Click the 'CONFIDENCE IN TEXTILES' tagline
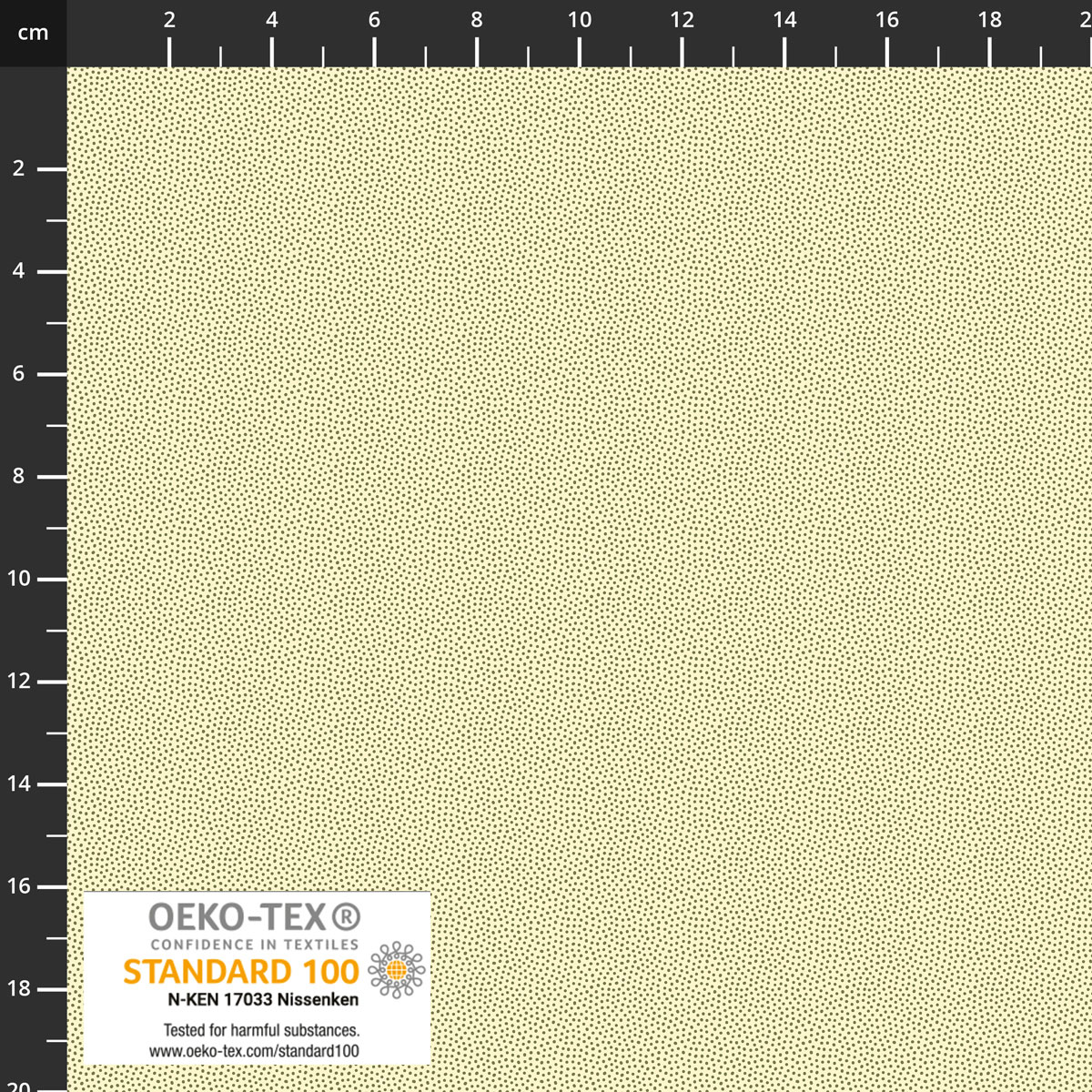The height and width of the screenshot is (1092, 1092). tap(254, 945)
